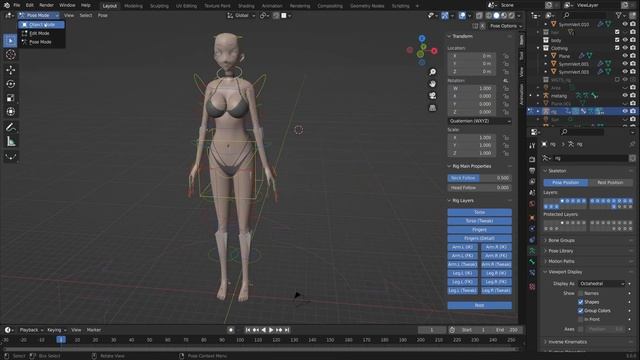Toggle visibility of Plane object
The image size is (640, 360).
(x=625, y=56)
